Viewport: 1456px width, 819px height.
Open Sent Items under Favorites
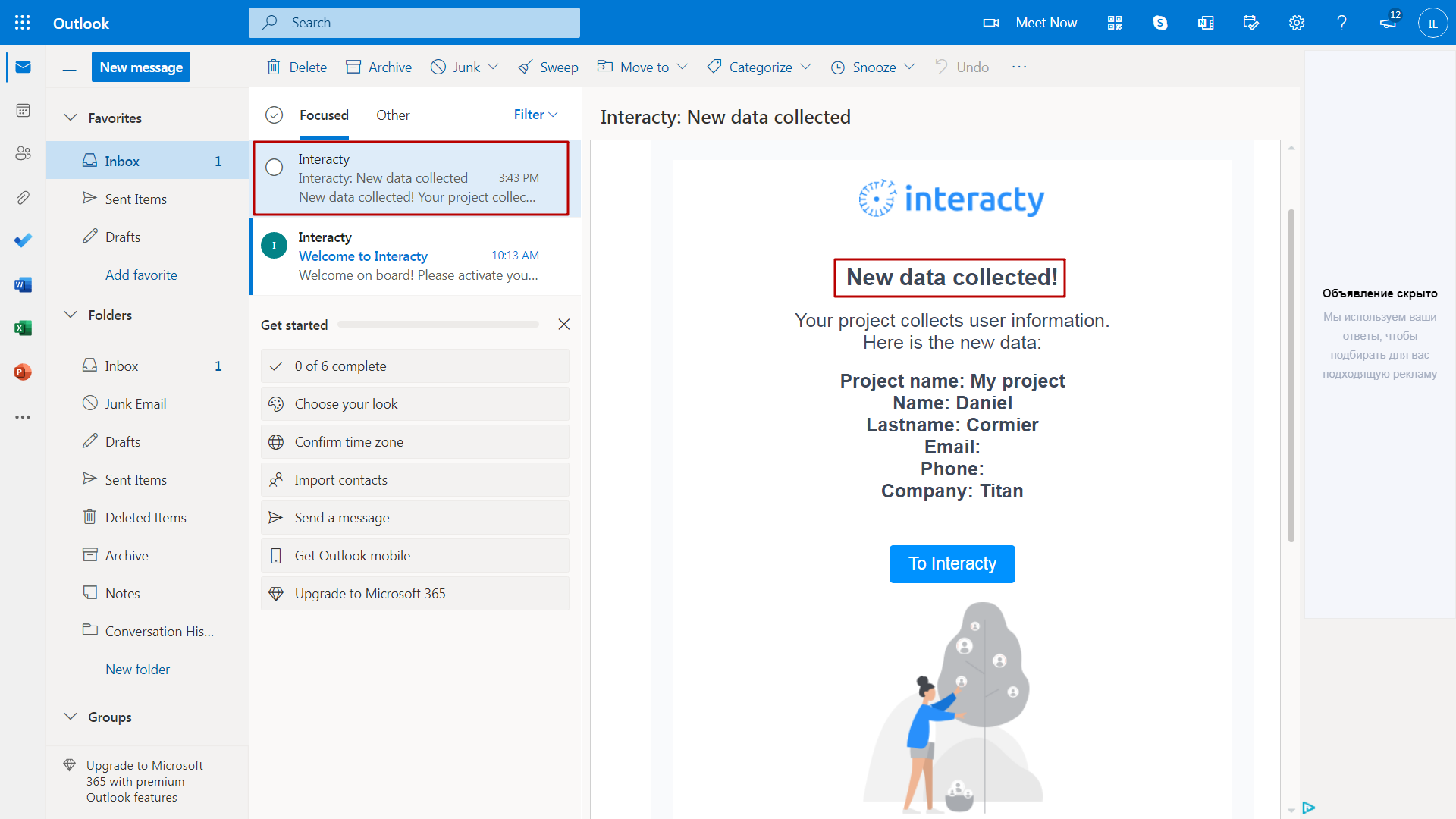coord(147,199)
